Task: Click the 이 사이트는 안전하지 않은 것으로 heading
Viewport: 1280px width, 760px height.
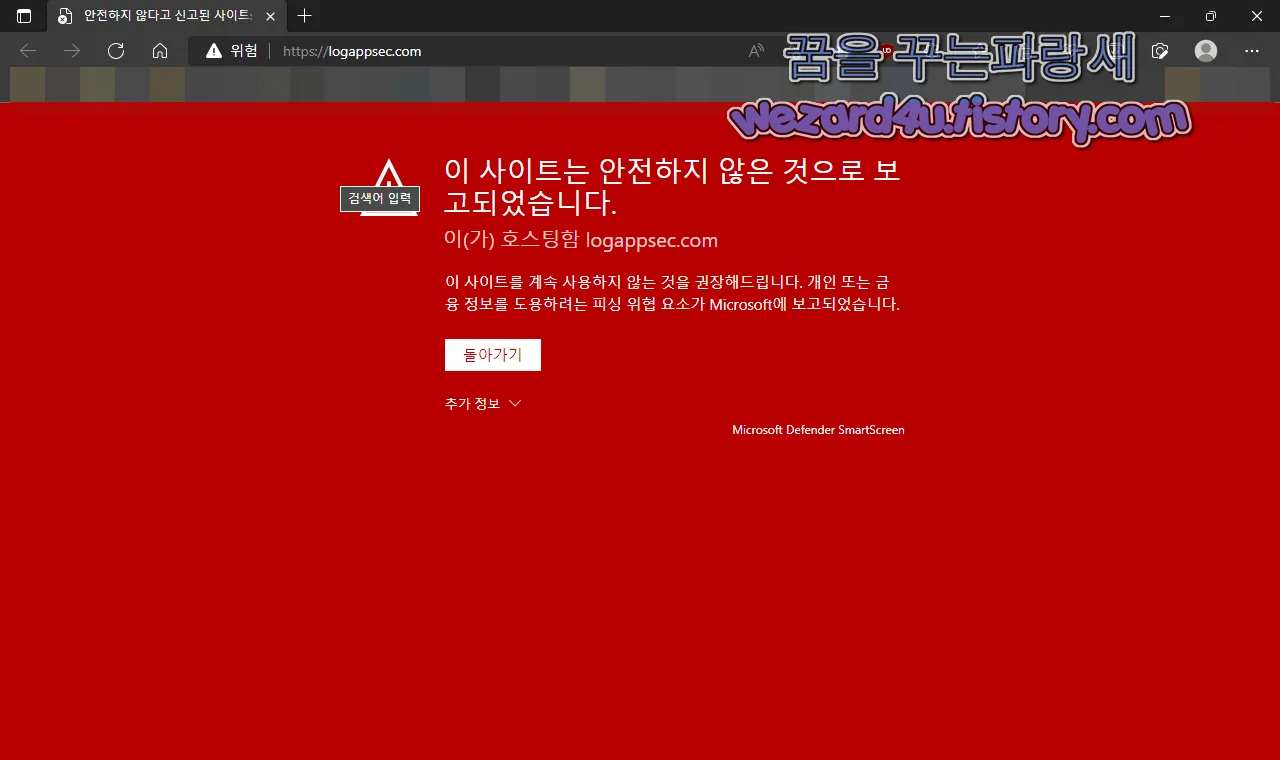Action: point(672,186)
